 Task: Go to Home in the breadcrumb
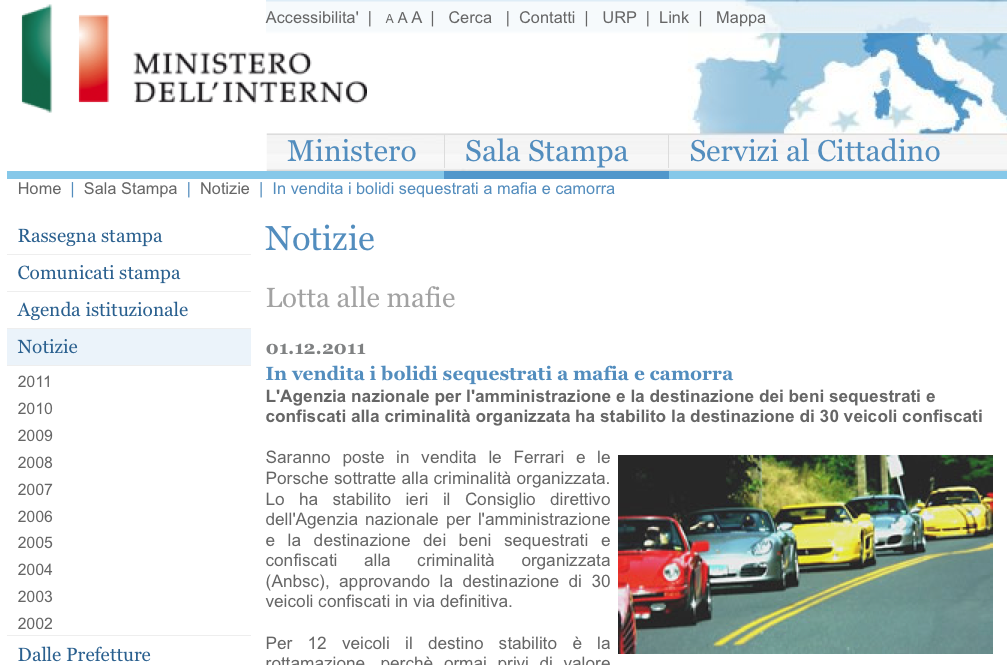point(39,188)
